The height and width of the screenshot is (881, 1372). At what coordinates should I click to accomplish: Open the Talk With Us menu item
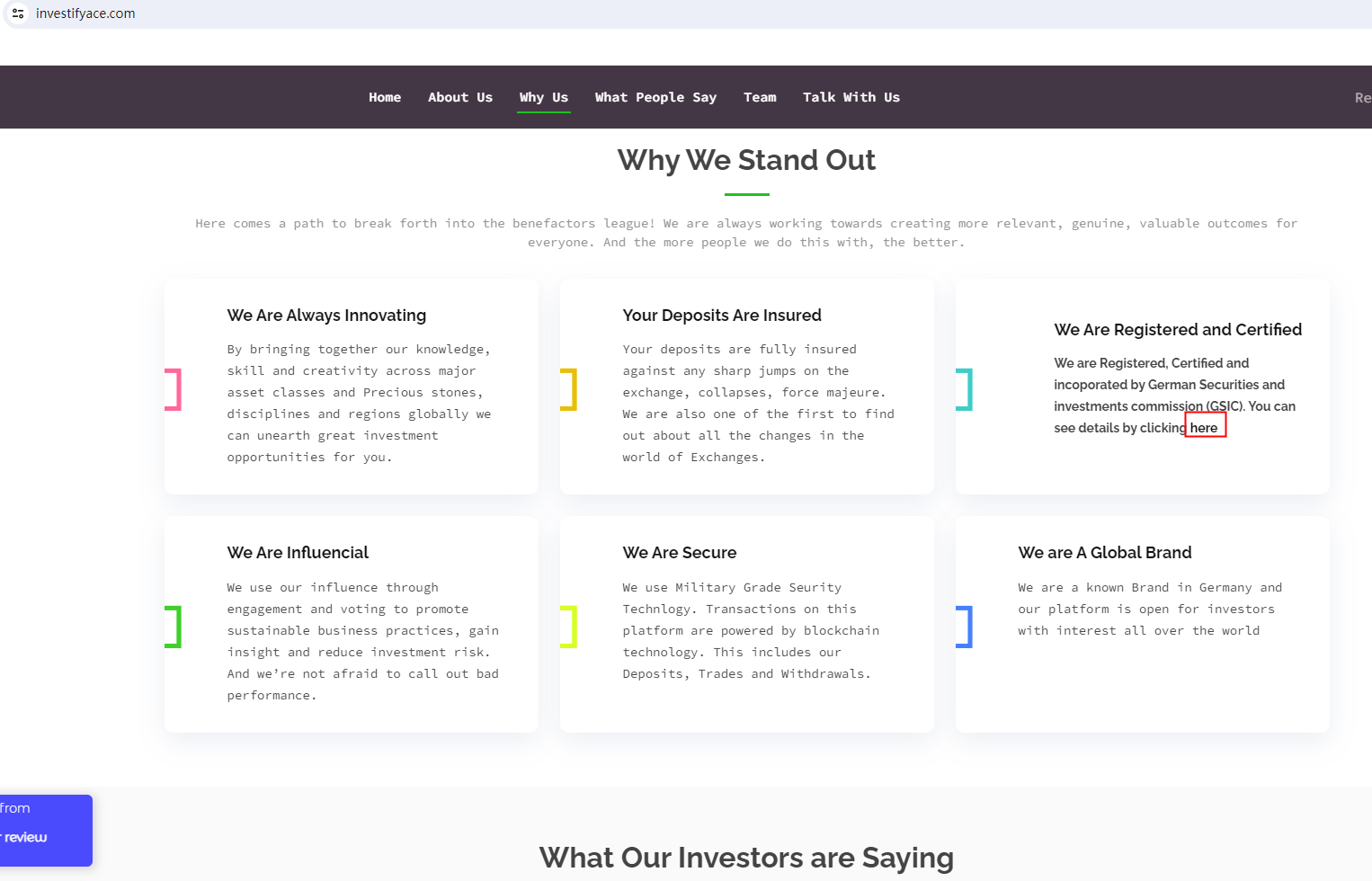coord(851,97)
